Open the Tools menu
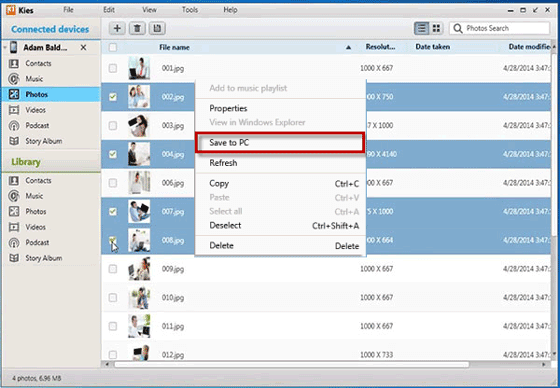The image size is (560, 388). [190, 10]
